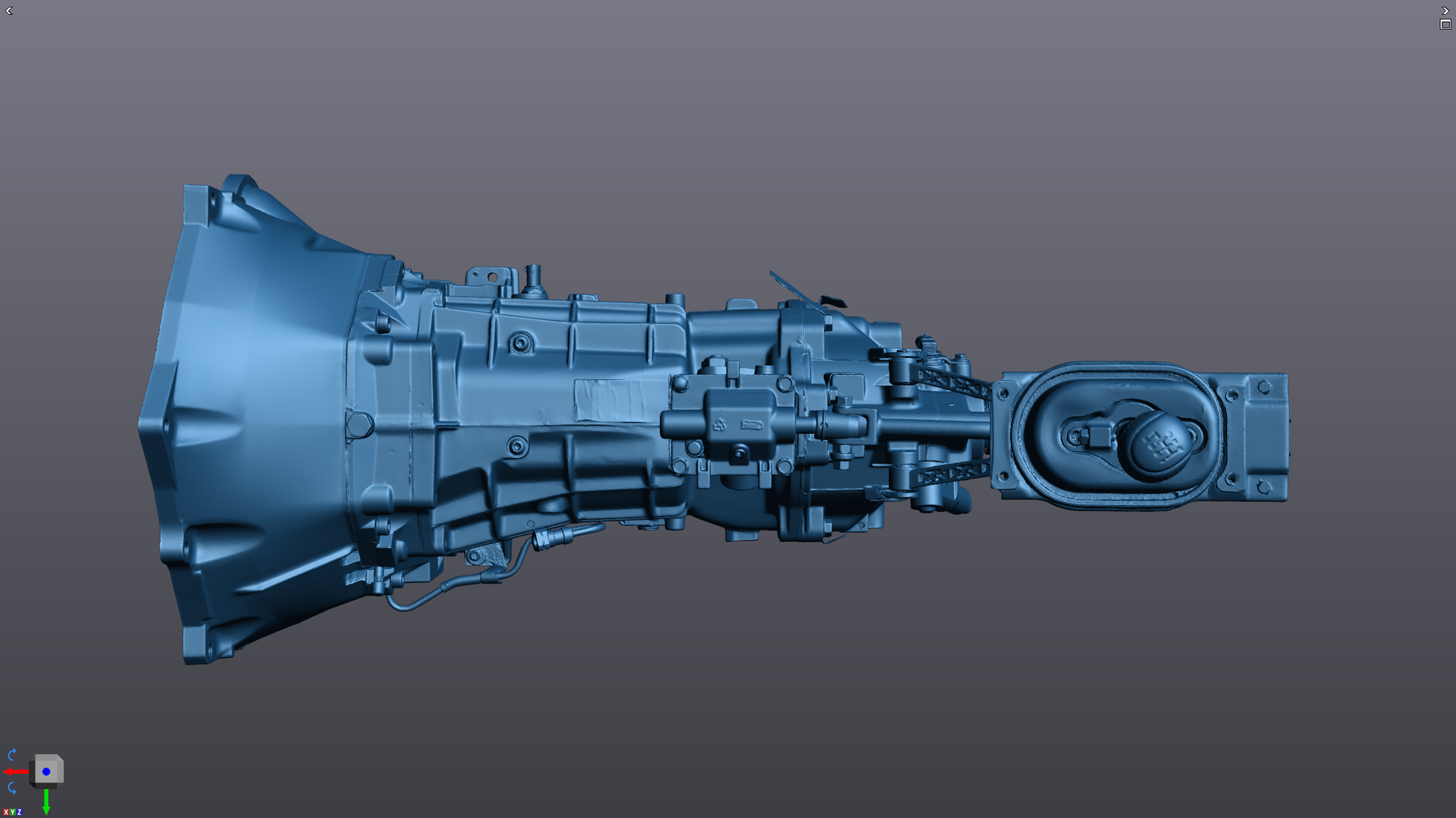Rotate view using upper blue curved arrow
This screenshot has width=1456, height=818.
pyautogui.click(x=12, y=754)
